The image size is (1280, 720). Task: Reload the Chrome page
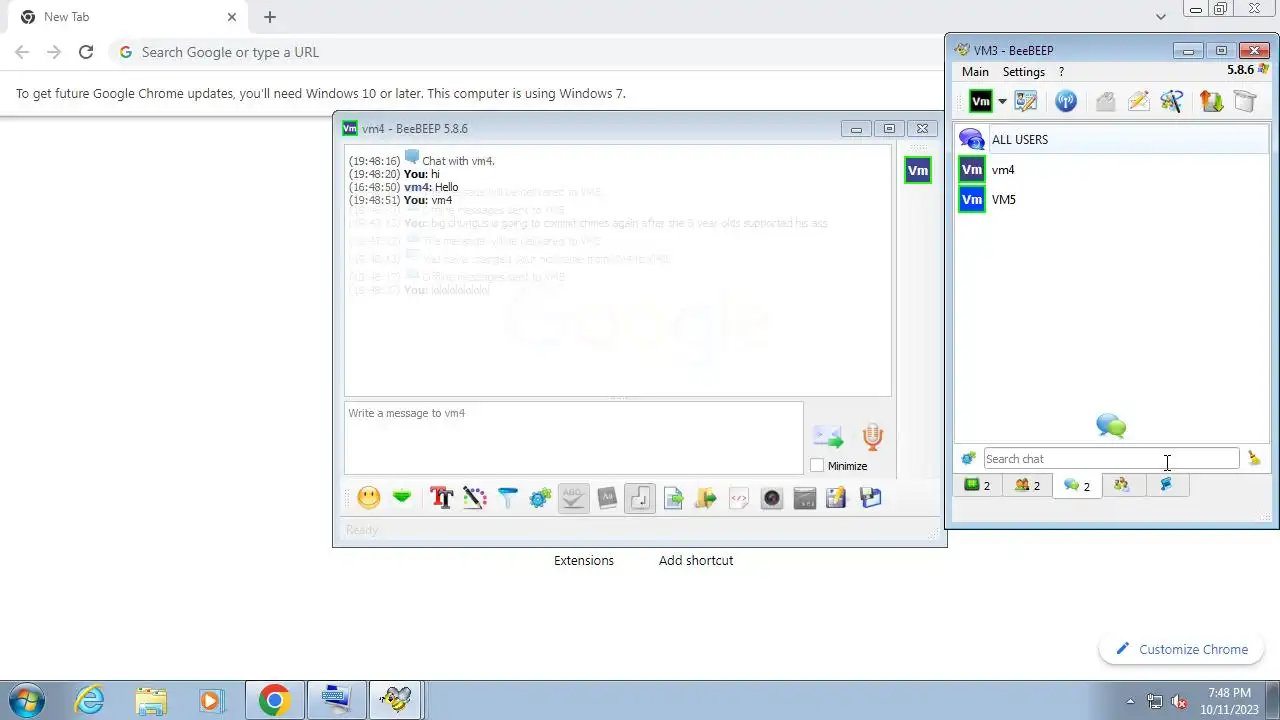tap(86, 52)
